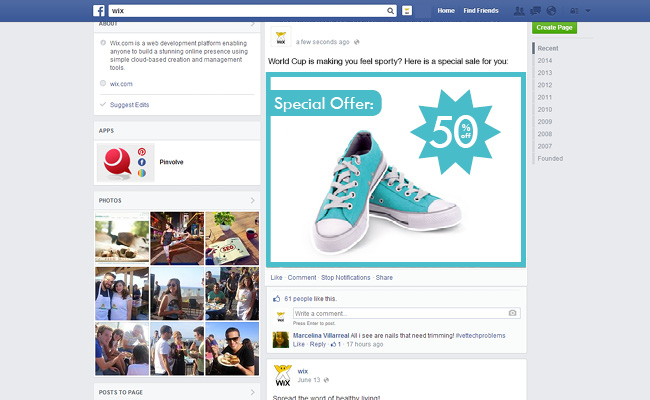Screen dimensions: 650x400
Task: Open photo of couple in white aprons
Action: [122, 294]
